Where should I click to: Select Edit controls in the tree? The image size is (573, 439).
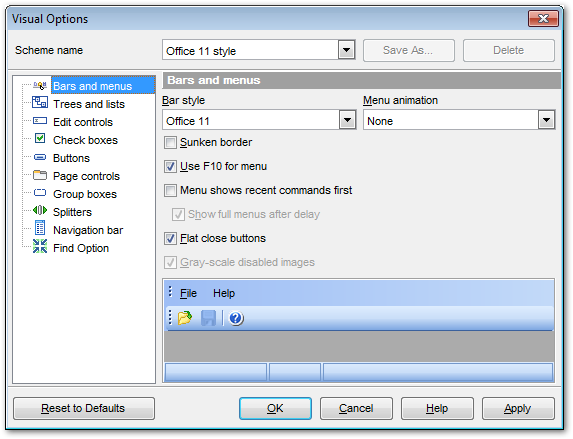click(x=83, y=122)
